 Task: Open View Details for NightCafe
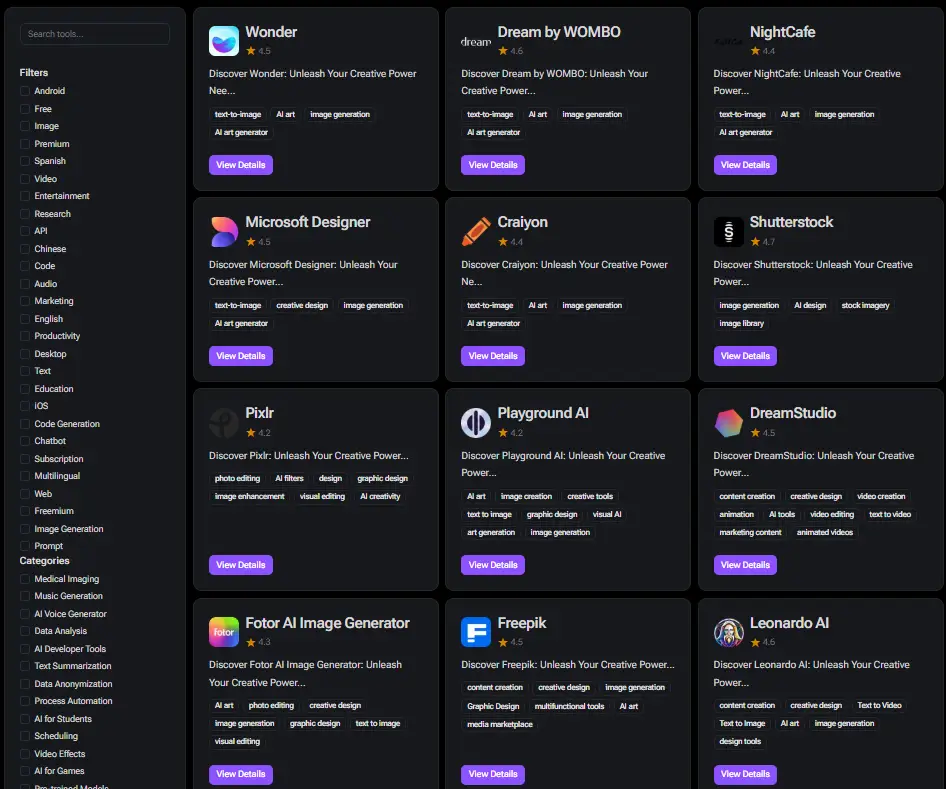(745, 165)
